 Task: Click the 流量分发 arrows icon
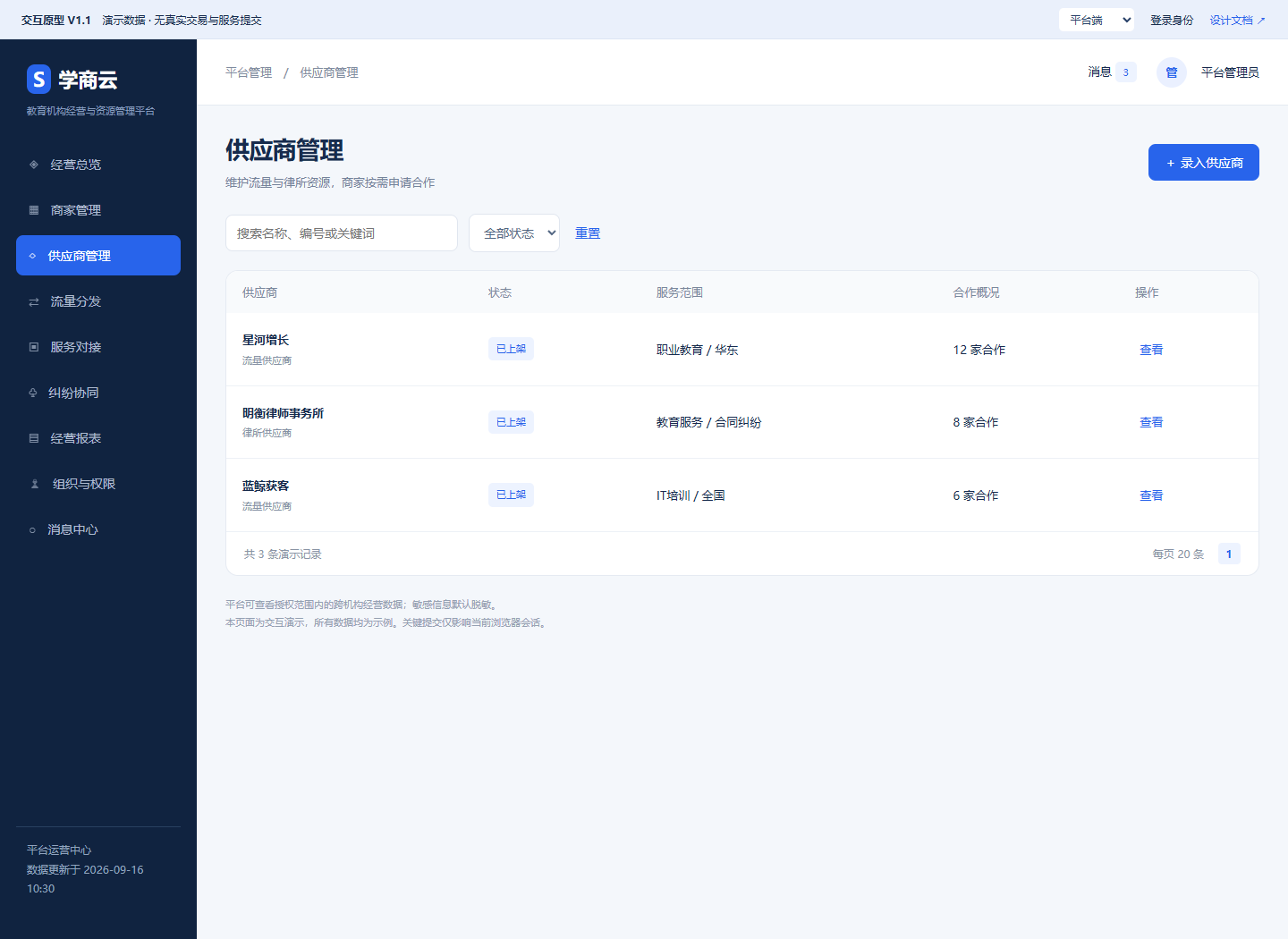point(34,301)
